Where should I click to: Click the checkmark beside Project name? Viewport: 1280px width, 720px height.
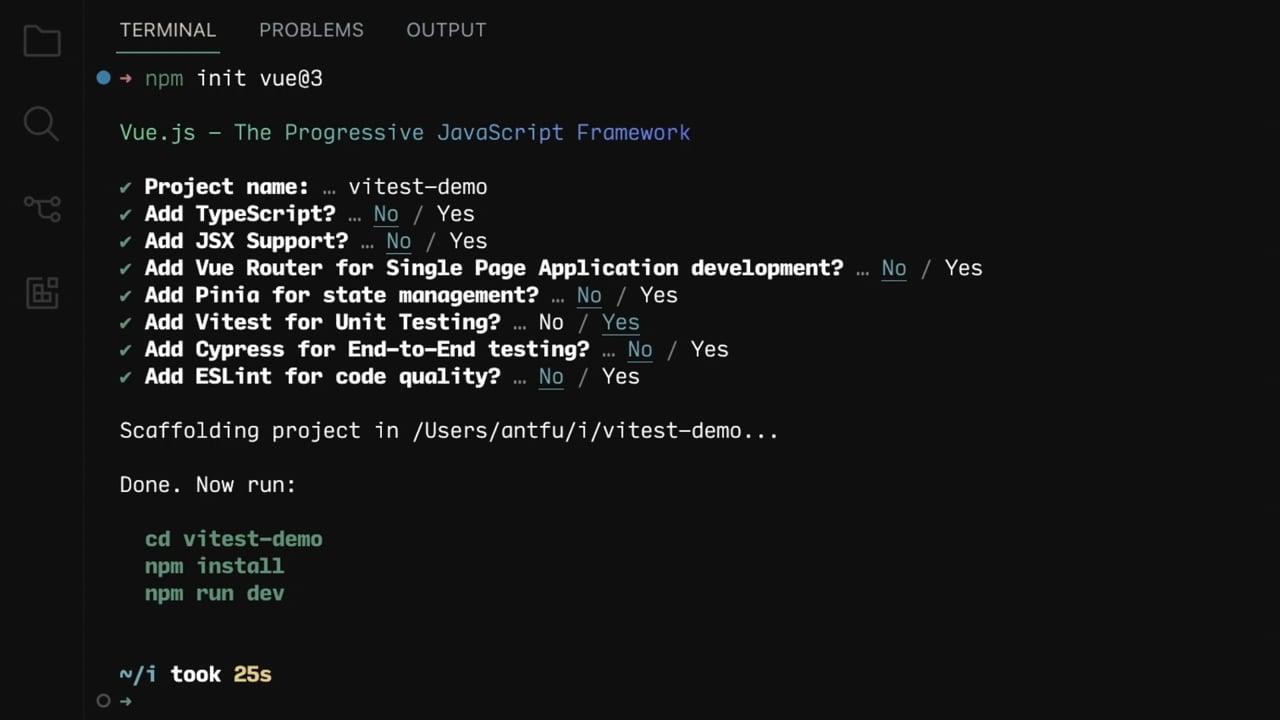click(x=126, y=187)
